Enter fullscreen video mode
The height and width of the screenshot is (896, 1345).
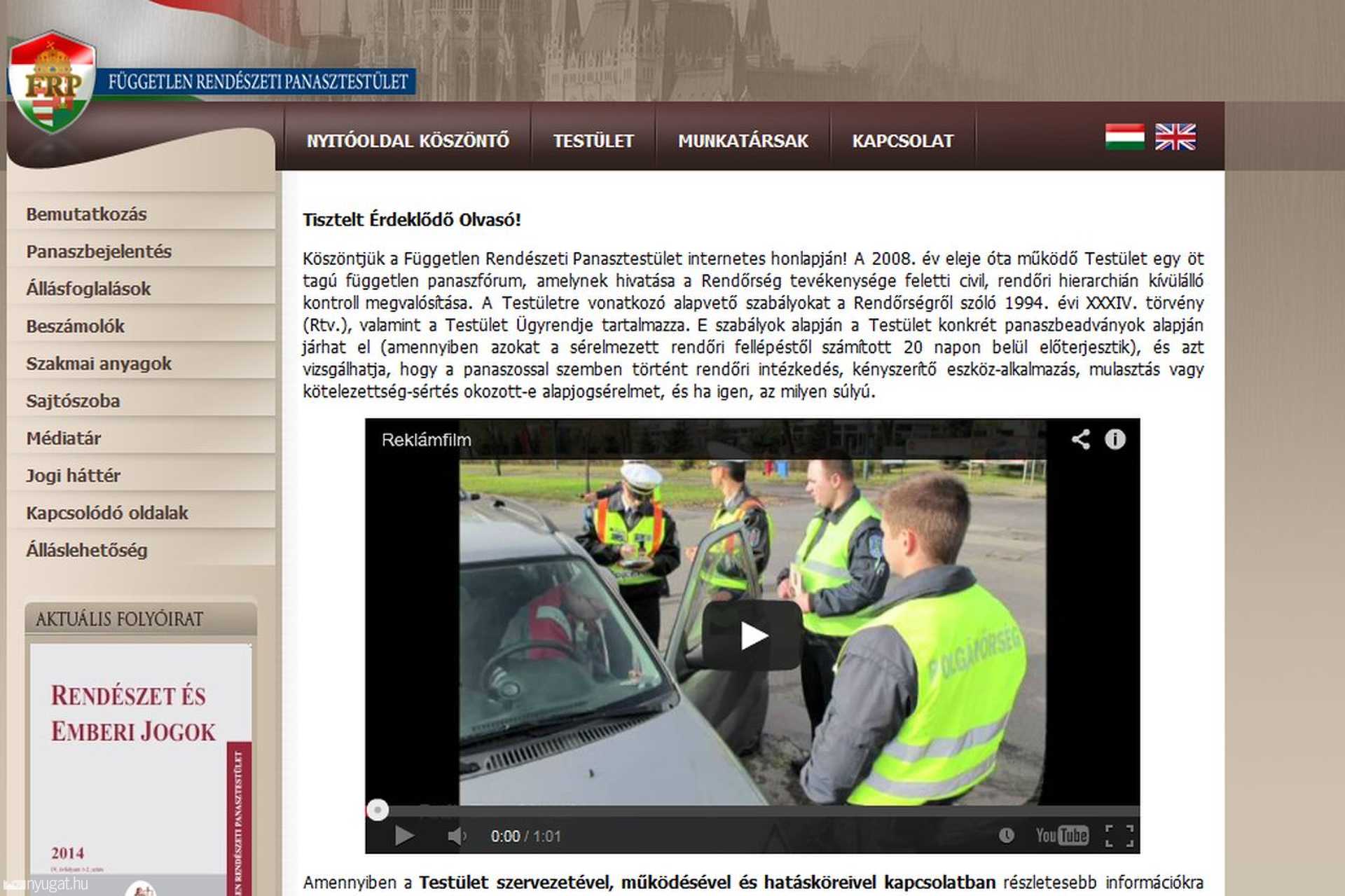pos(1119,836)
